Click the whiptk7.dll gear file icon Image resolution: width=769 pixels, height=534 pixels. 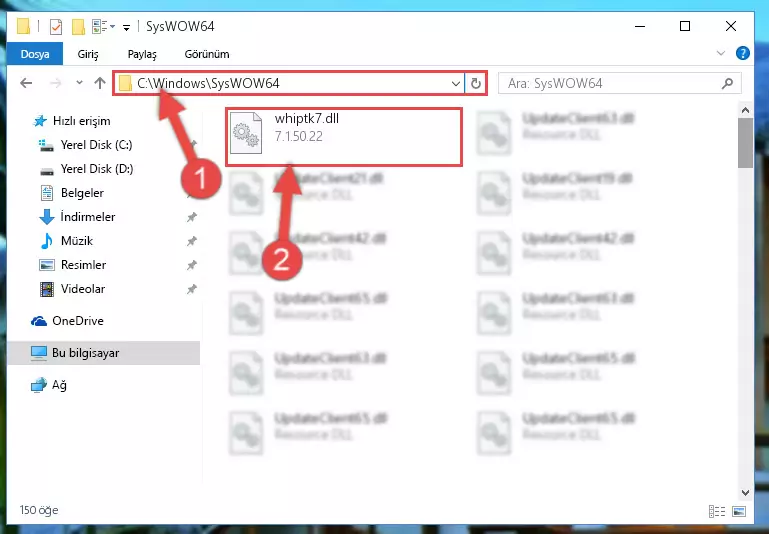[x=246, y=132]
